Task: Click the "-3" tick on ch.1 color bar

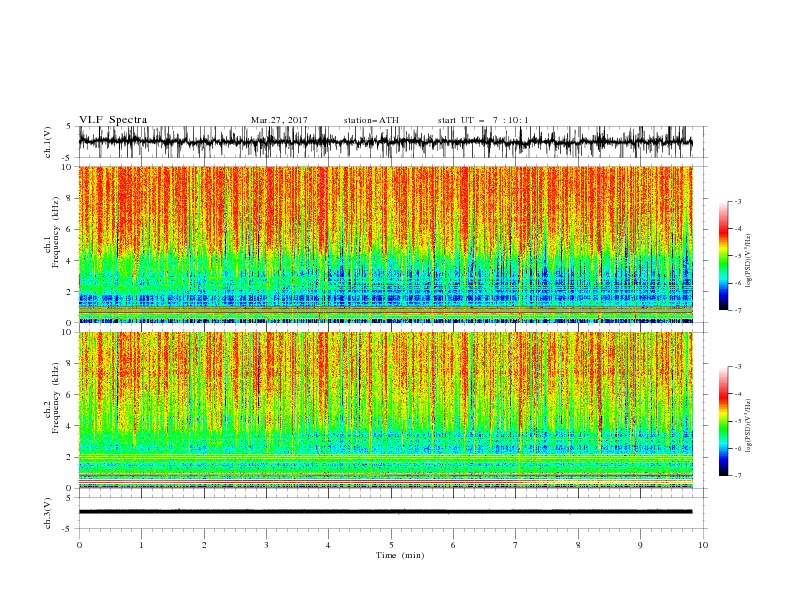Action: click(x=738, y=201)
